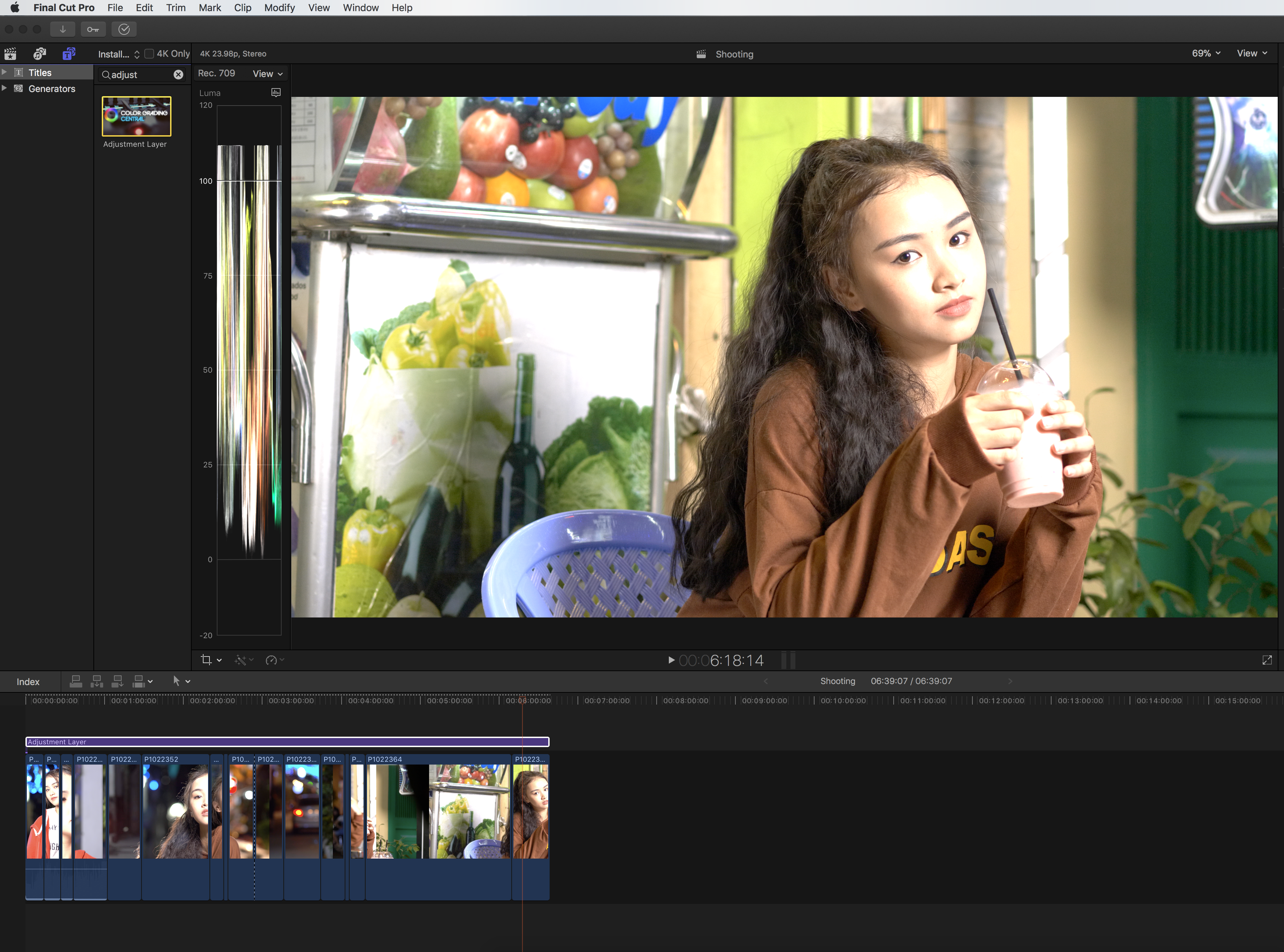Screen dimensions: 1284x952
Task: Clear the adjust search field
Action: [x=179, y=75]
